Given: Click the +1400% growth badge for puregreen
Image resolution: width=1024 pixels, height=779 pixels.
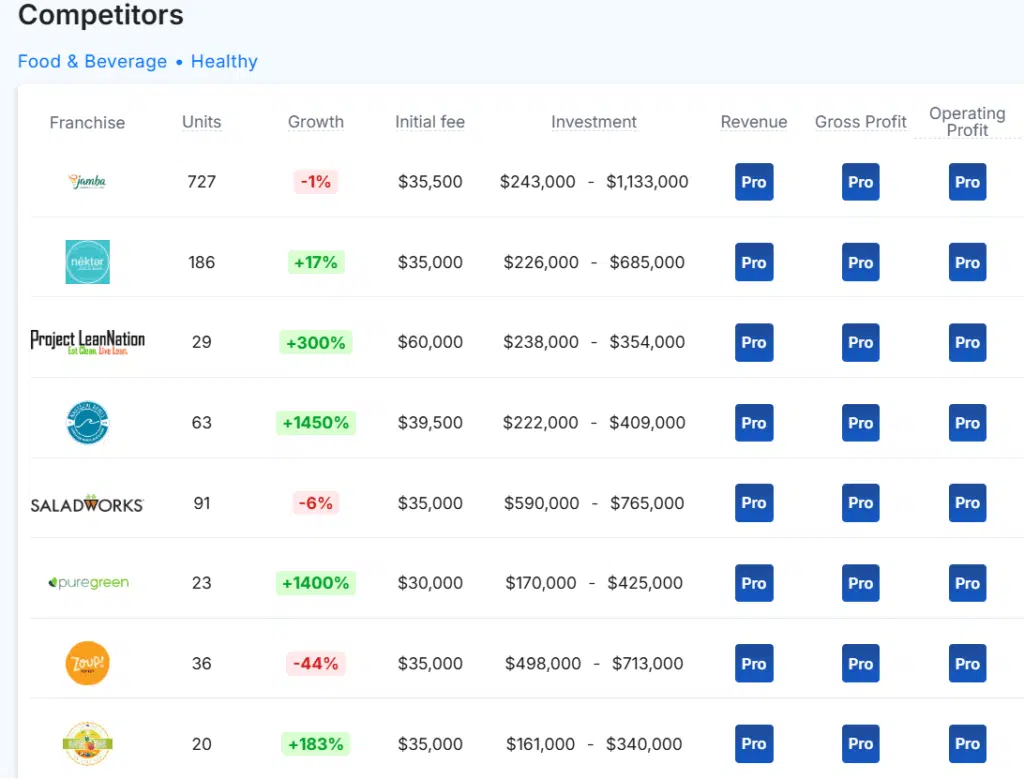Looking at the screenshot, I should coord(315,582).
